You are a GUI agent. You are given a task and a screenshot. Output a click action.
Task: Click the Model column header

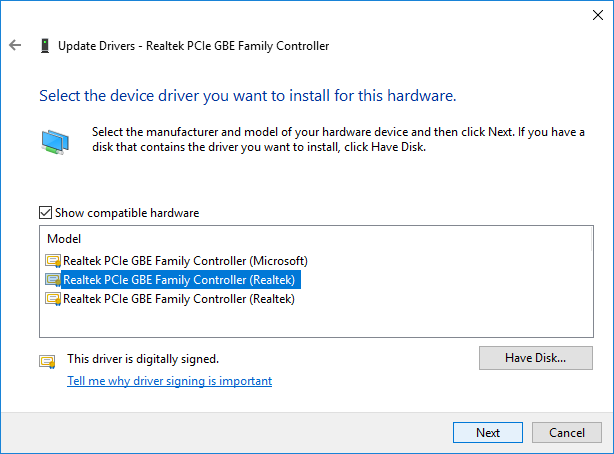(x=64, y=239)
